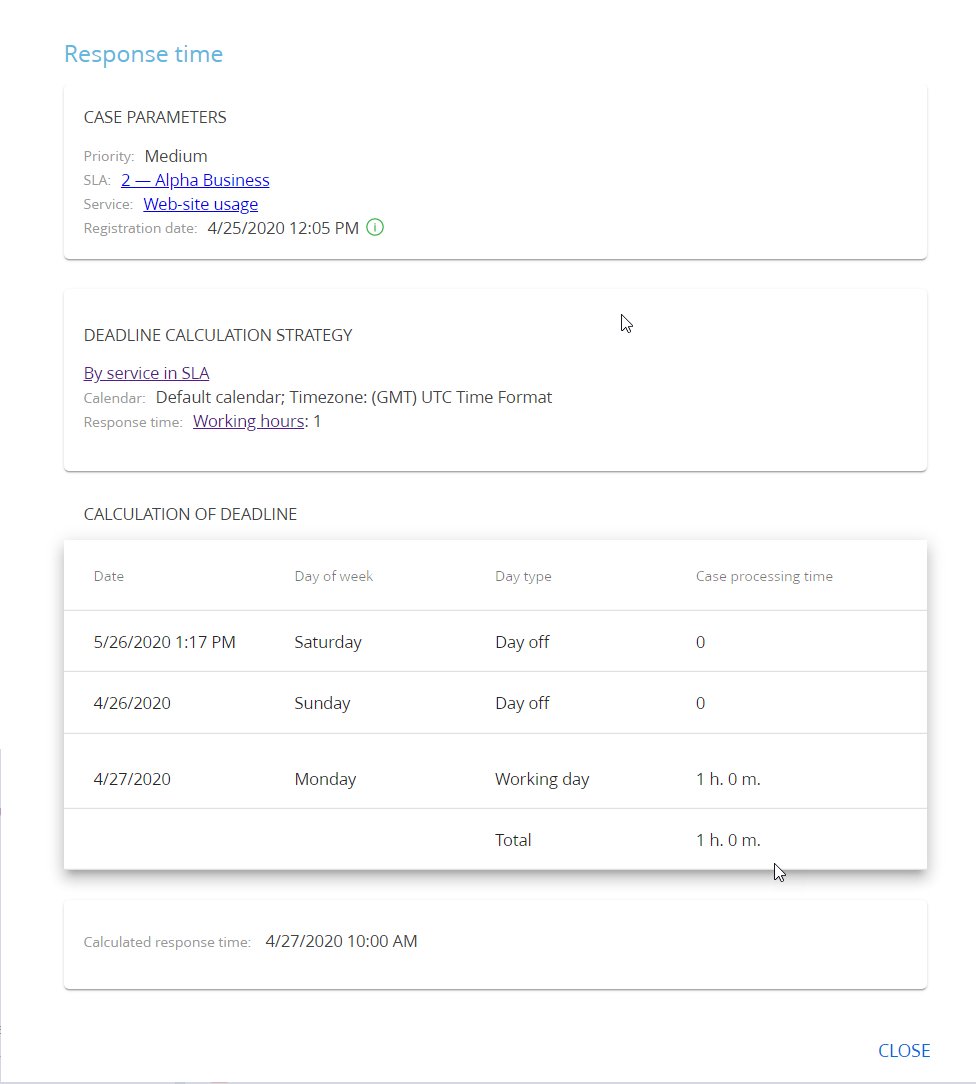
Task: Click the 'Day of week' column header
Action: coord(333,575)
